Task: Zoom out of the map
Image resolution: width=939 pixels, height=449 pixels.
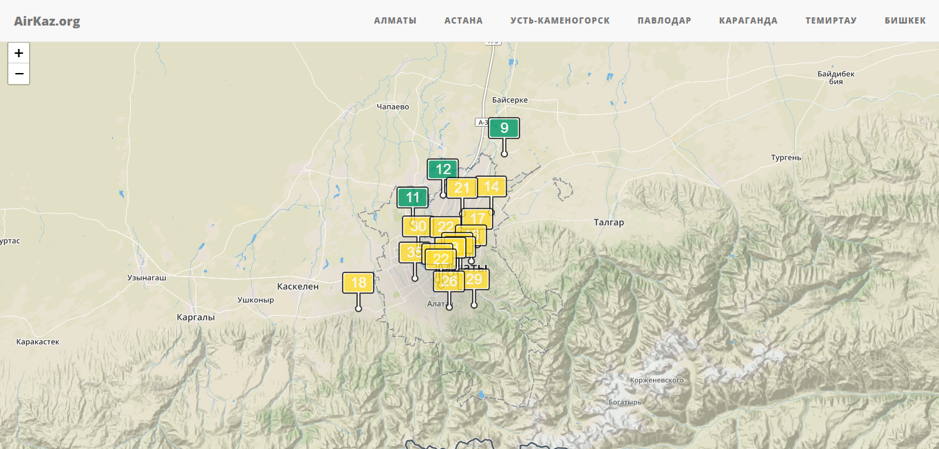Action: [19, 74]
